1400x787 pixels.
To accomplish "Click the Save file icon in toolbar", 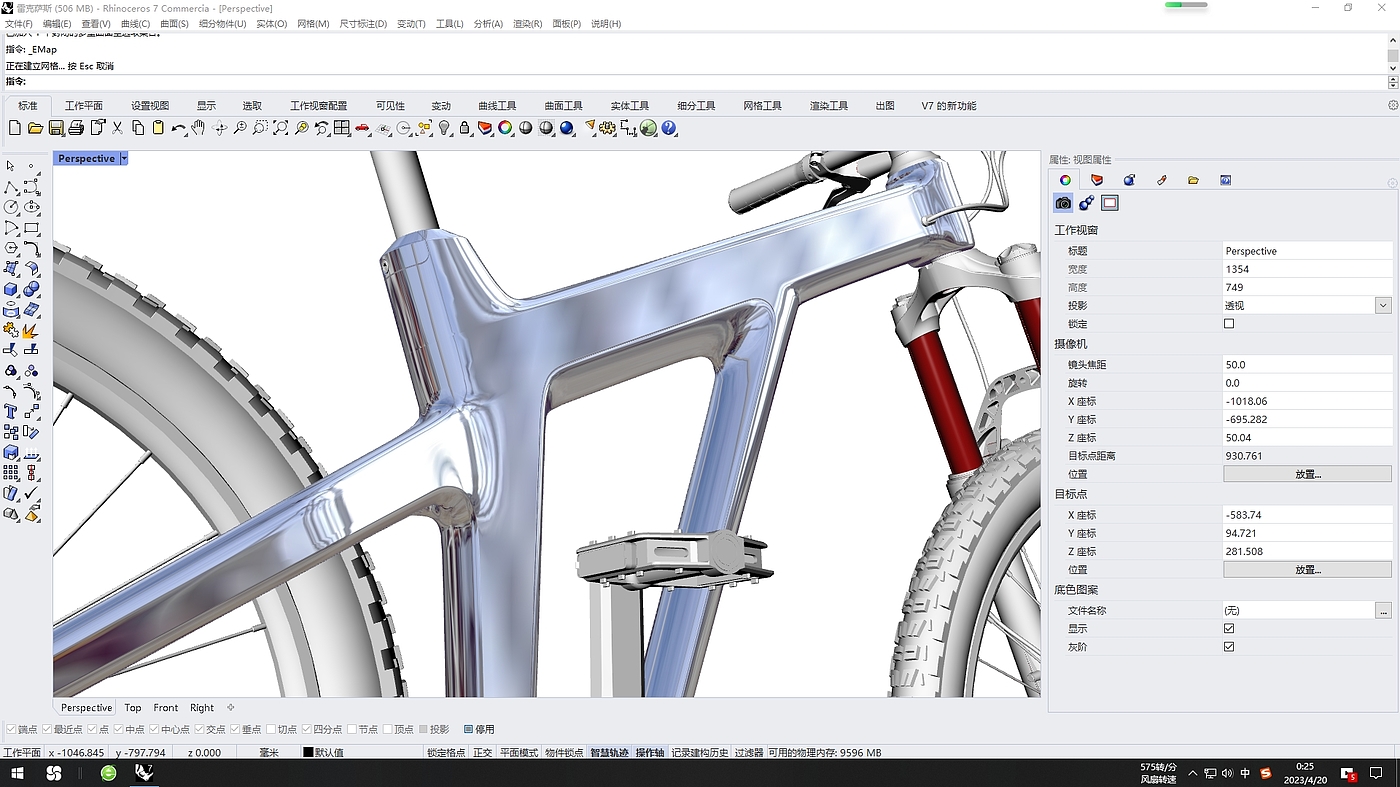I will pos(56,128).
